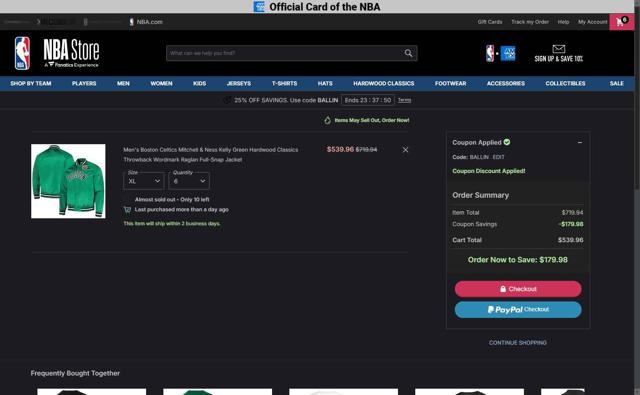This screenshot has height=395, width=640.
Task: Collapse the Coupon Applied section
Action: tap(580, 142)
